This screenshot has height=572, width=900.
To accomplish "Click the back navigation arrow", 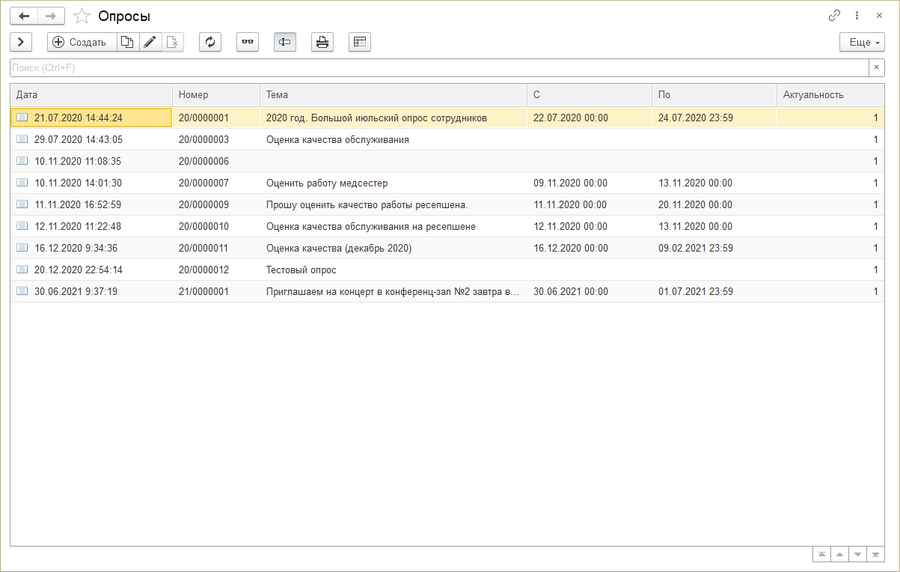I will click(x=24, y=16).
